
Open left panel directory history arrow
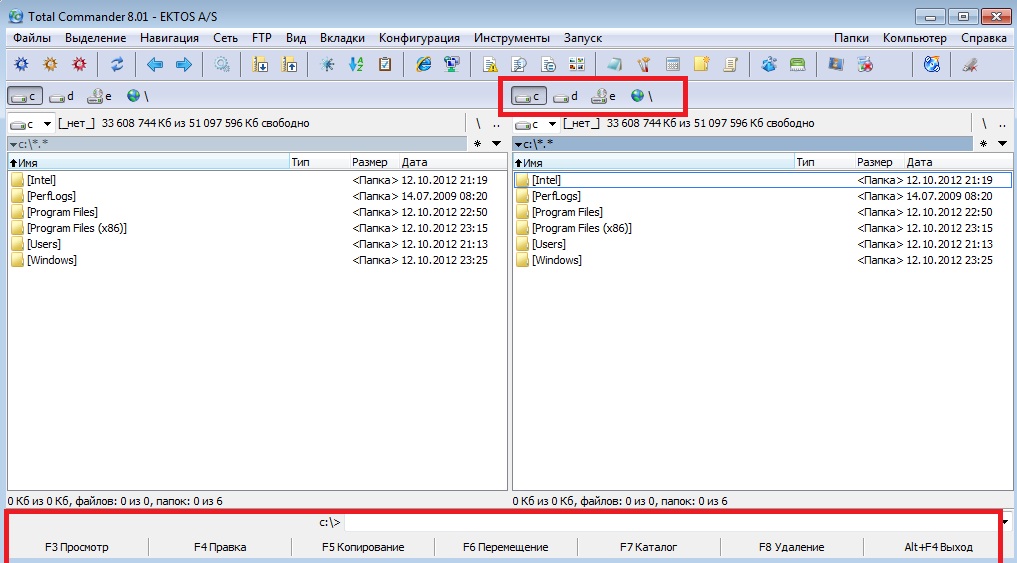496,143
